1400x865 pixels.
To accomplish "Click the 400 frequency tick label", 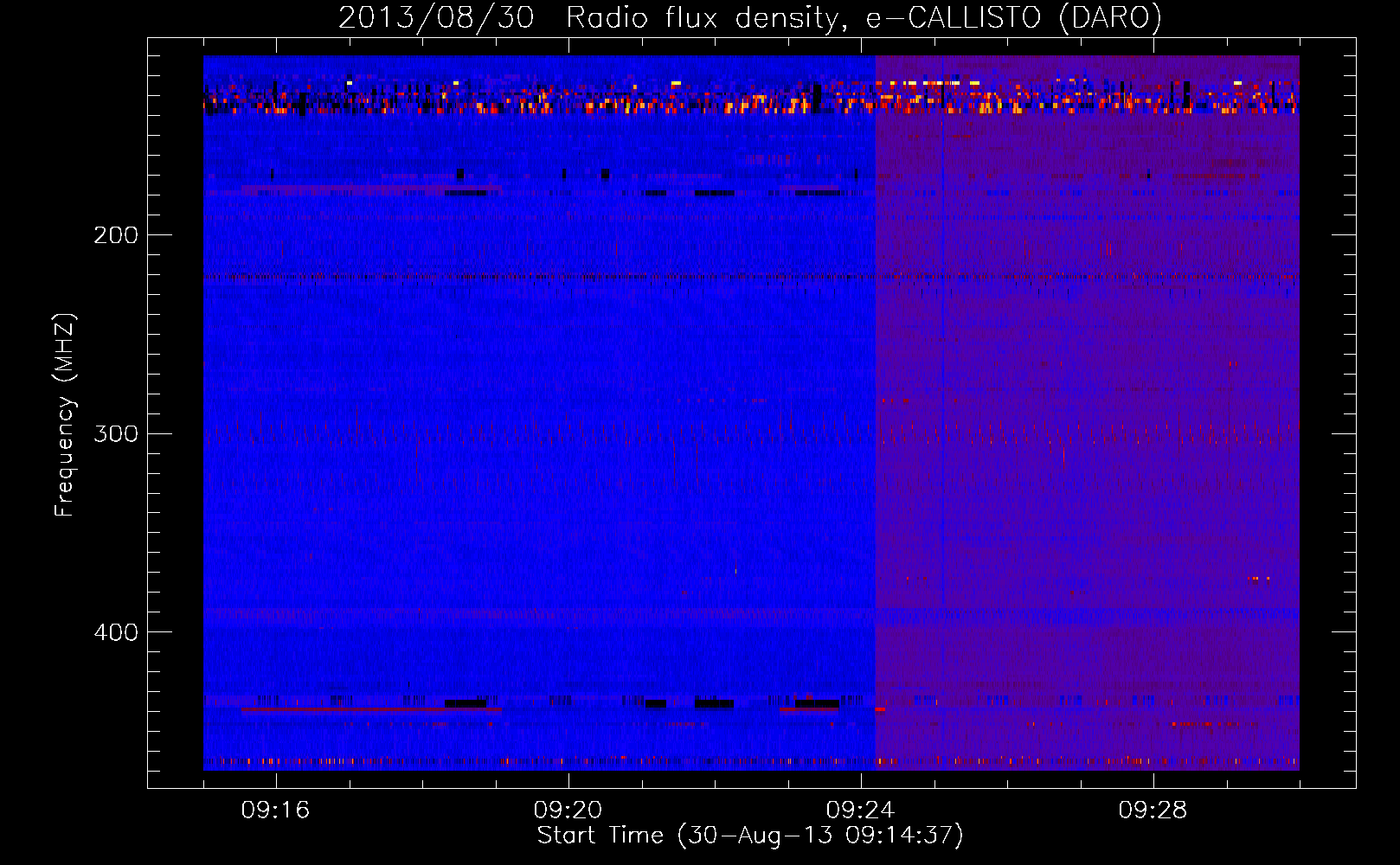I will tap(116, 632).
